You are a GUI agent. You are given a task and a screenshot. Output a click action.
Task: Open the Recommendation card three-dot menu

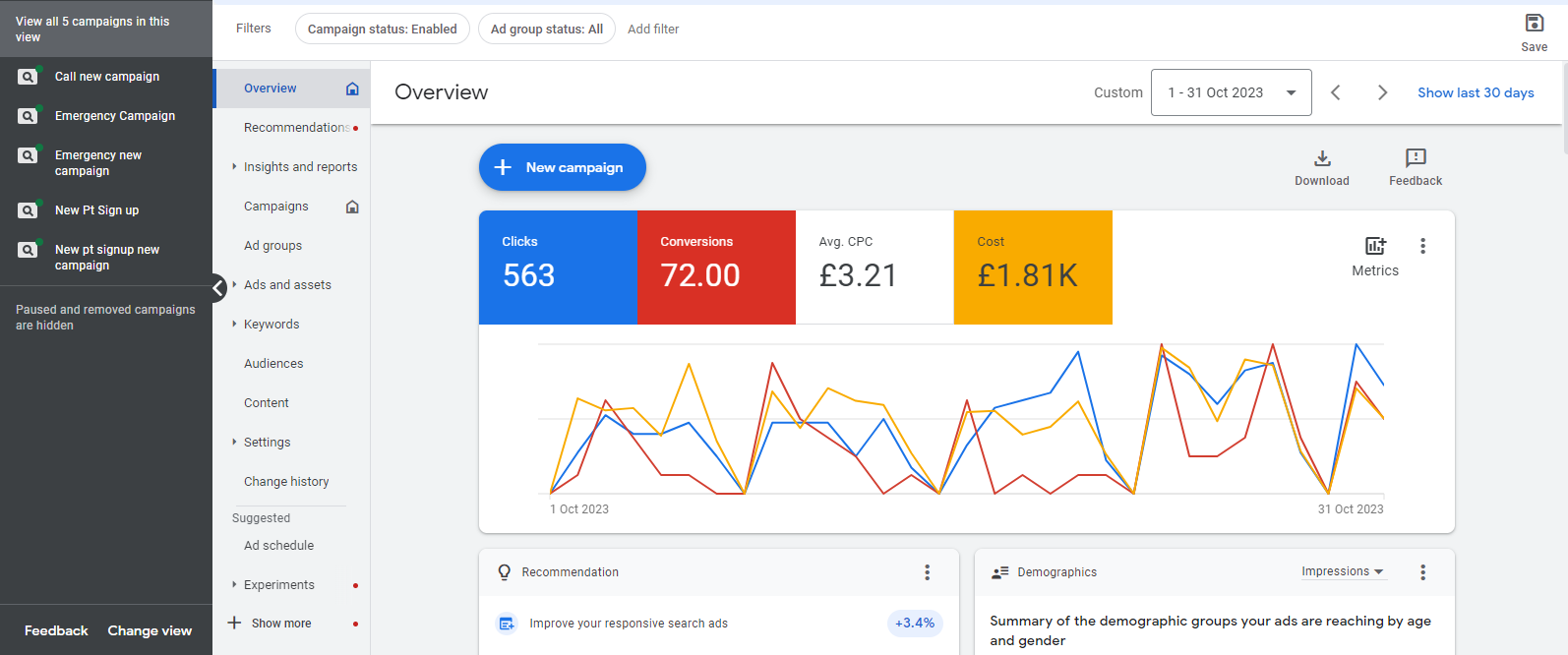927,572
